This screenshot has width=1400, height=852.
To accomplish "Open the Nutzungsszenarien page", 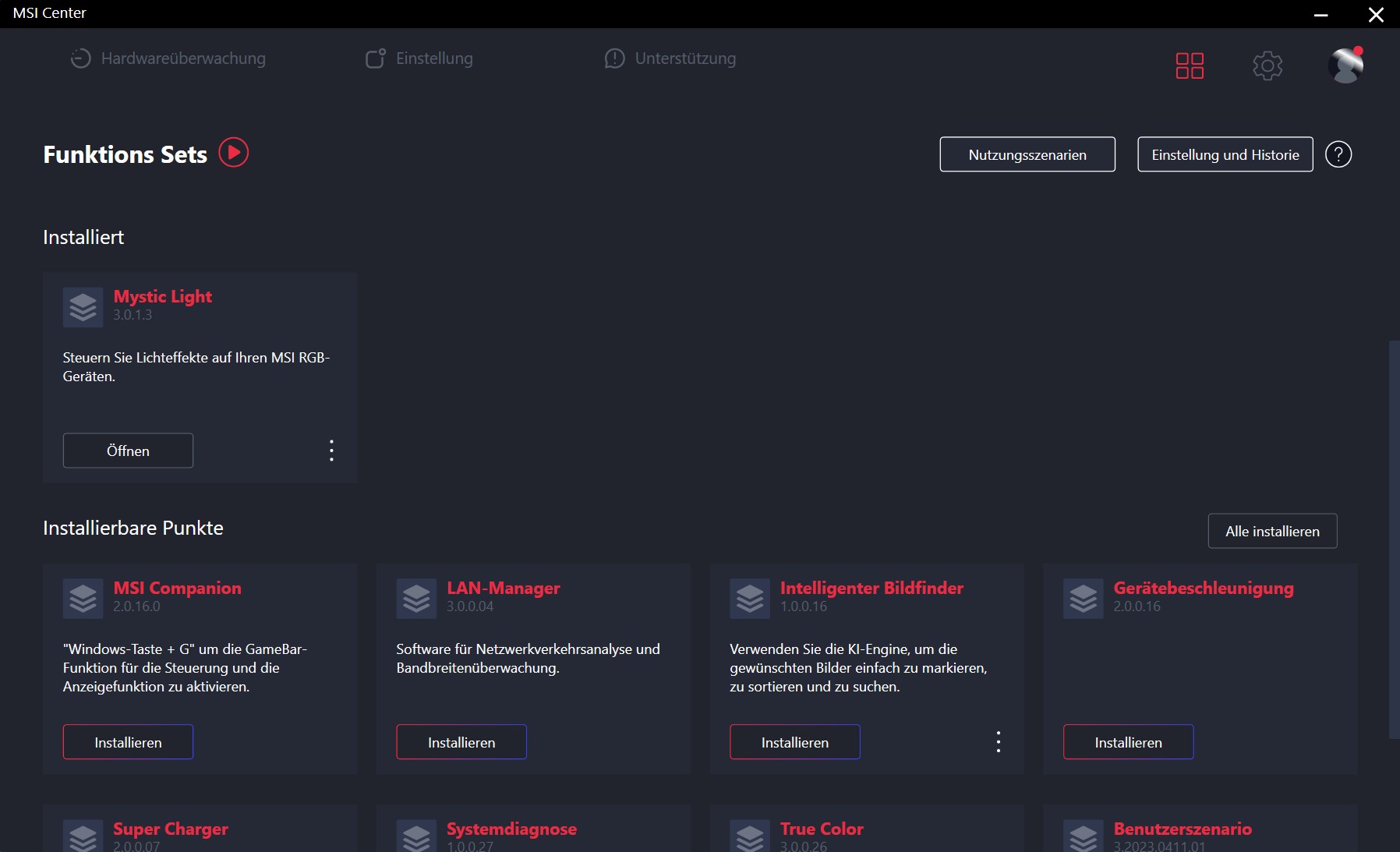I will click(1027, 154).
